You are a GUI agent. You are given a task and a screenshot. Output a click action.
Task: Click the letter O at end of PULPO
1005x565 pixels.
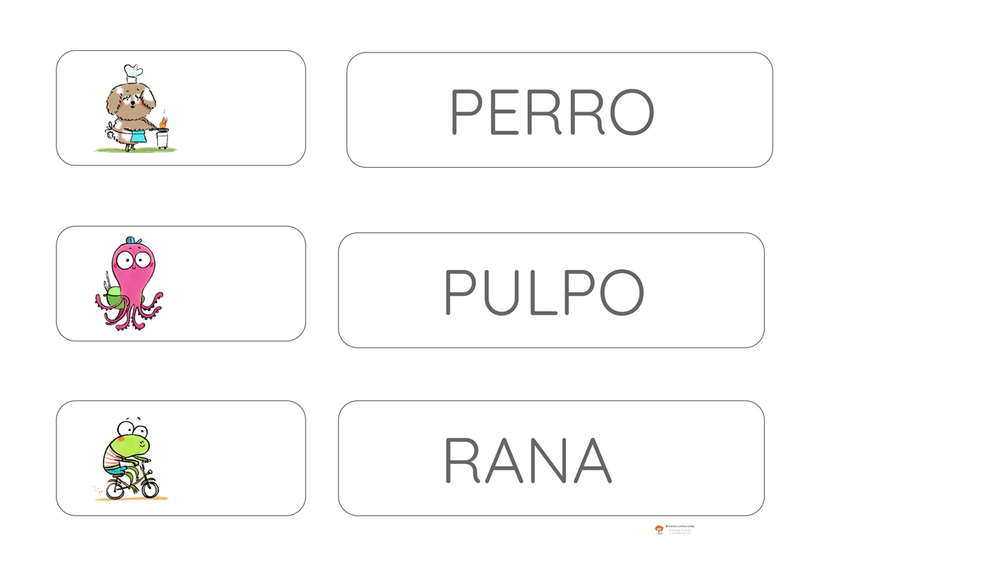pyautogui.click(x=622, y=292)
